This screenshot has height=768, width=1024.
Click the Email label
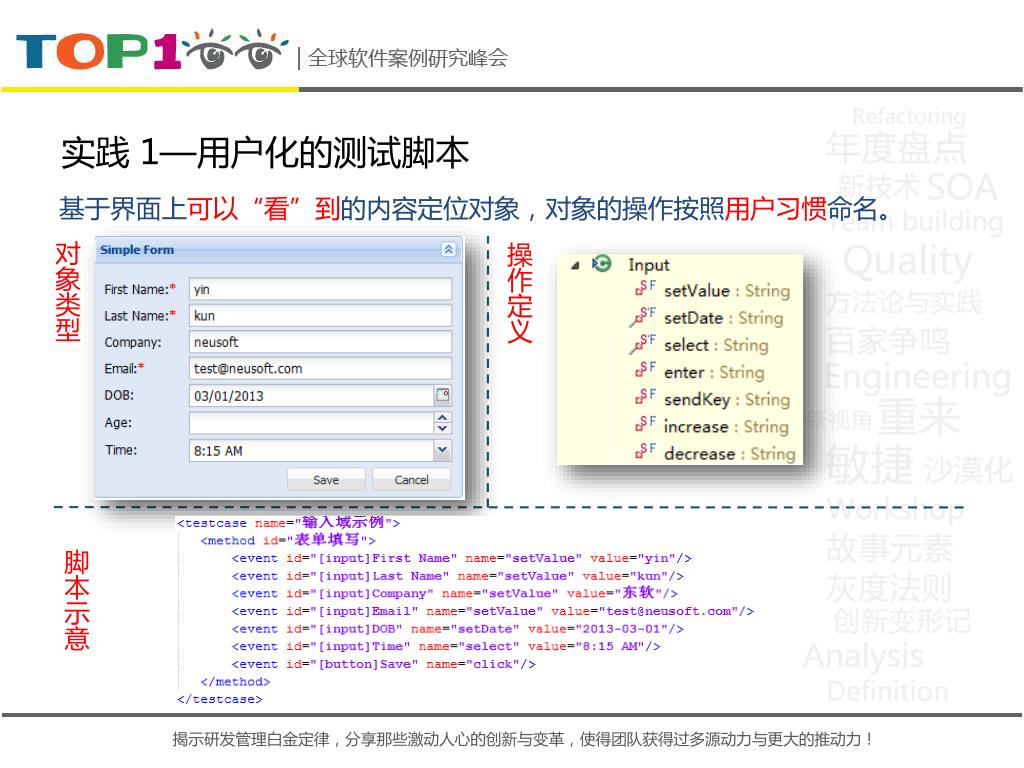click(x=124, y=369)
